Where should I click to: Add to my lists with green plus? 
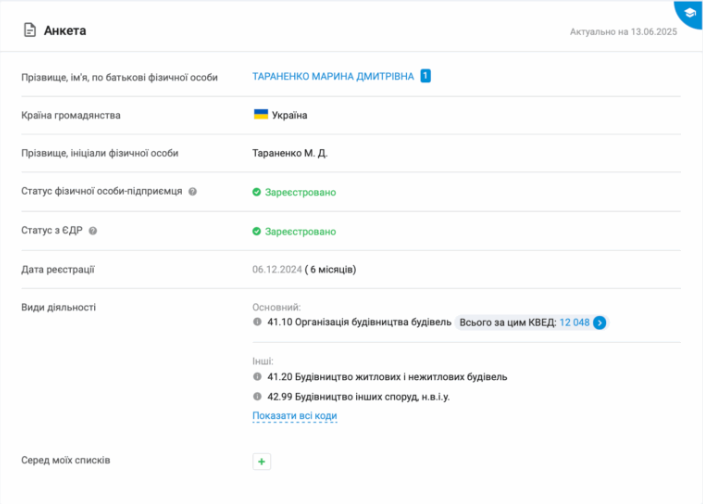261,461
